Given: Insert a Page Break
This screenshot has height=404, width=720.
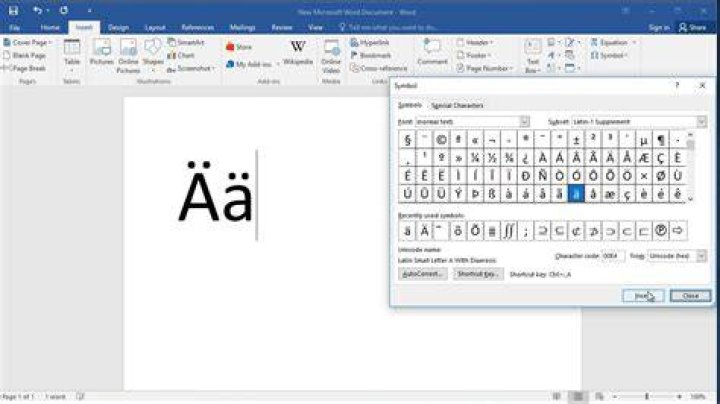Looking at the screenshot, I should 24,68.
